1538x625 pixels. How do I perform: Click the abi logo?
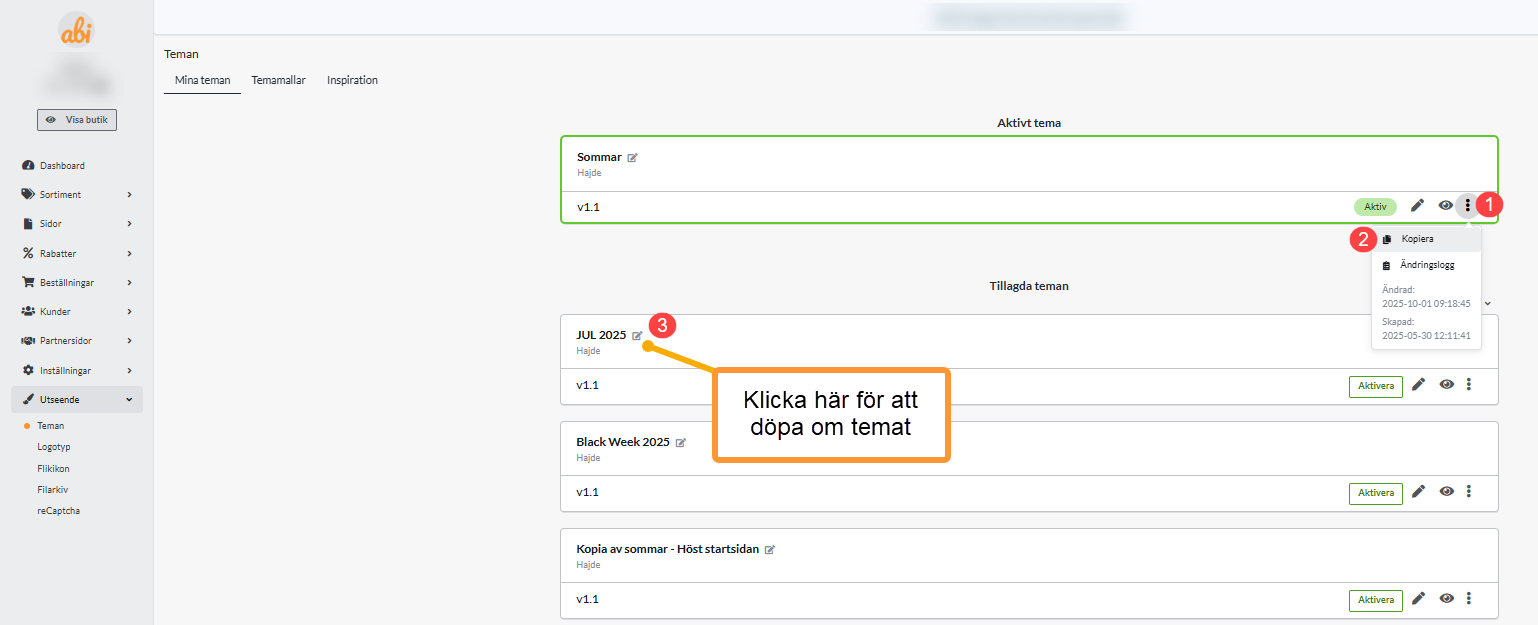(x=76, y=31)
